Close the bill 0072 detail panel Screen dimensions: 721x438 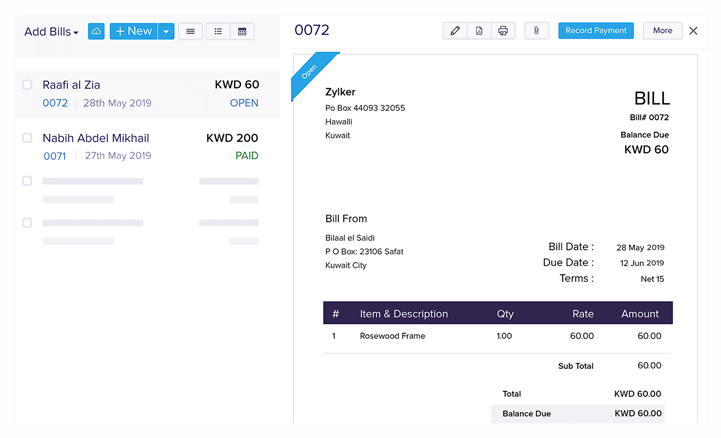pos(693,31)
